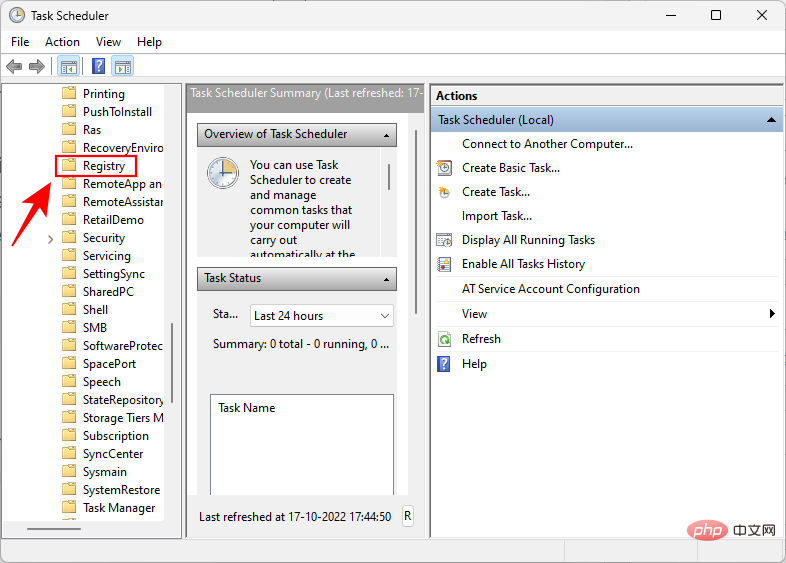Click the Refresh action label

coord(481,339)
